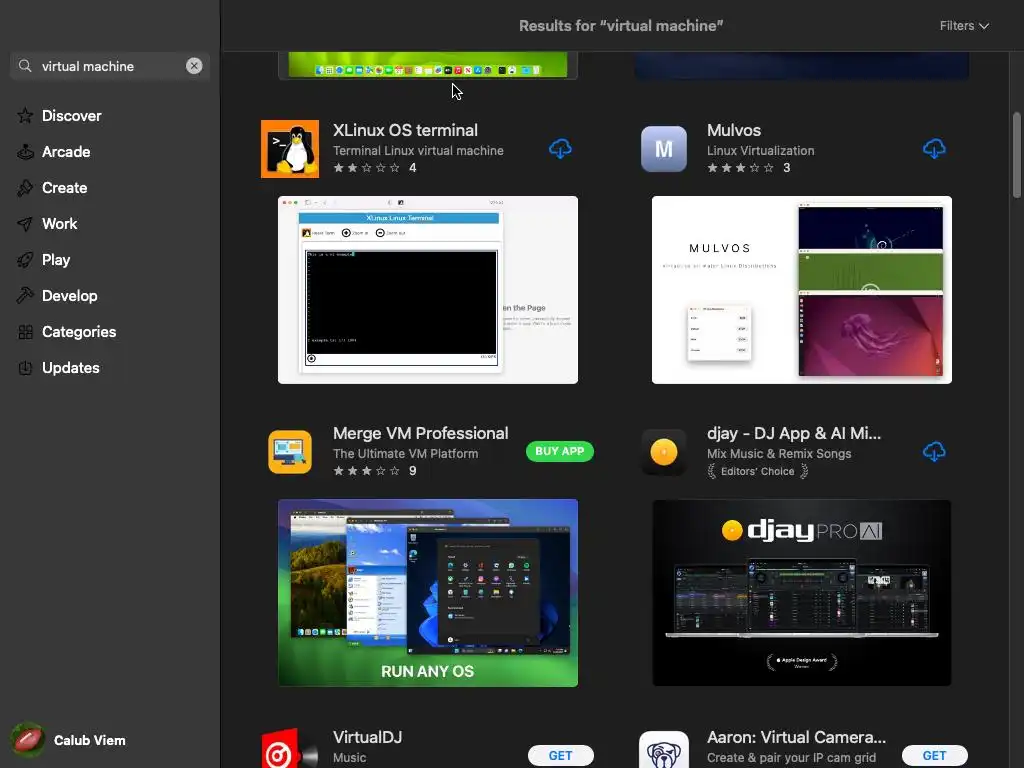1024x768 pixels.
Task: Select the Work section
Action: (59, 224)
